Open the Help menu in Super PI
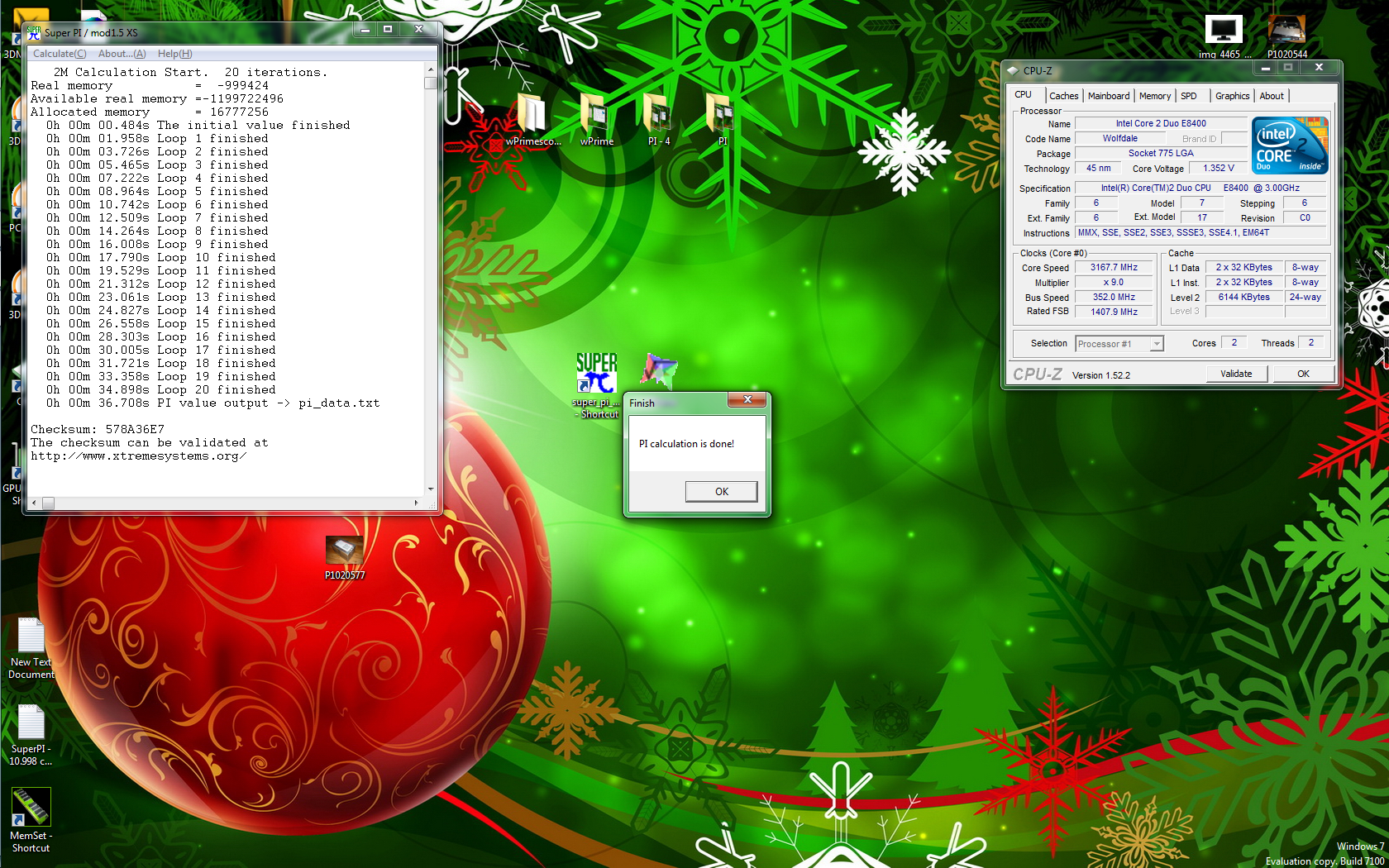1389x868 pixels. (x=174, y=54)
